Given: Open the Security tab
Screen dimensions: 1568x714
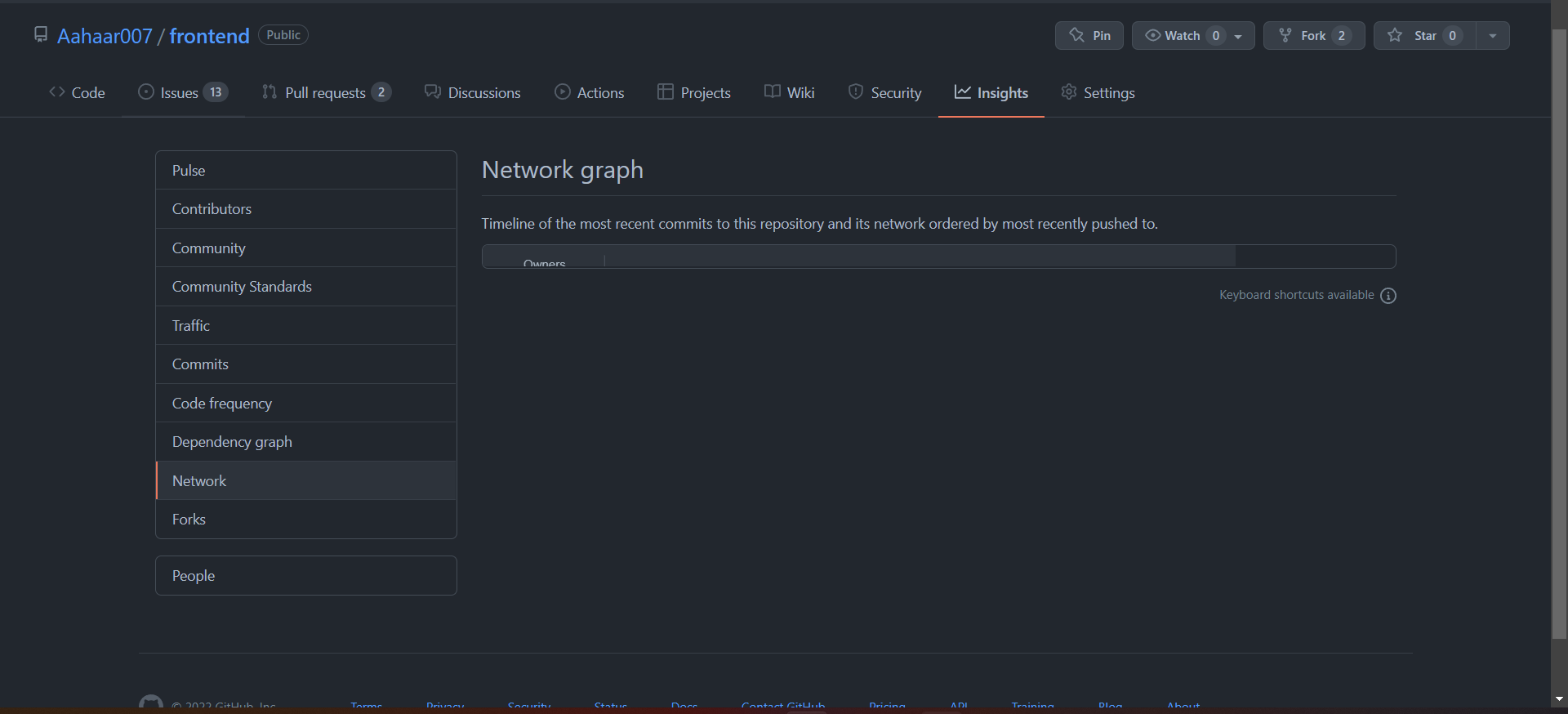Looking at the screenshot, I should pyautogui.click(x=884, y=92).
